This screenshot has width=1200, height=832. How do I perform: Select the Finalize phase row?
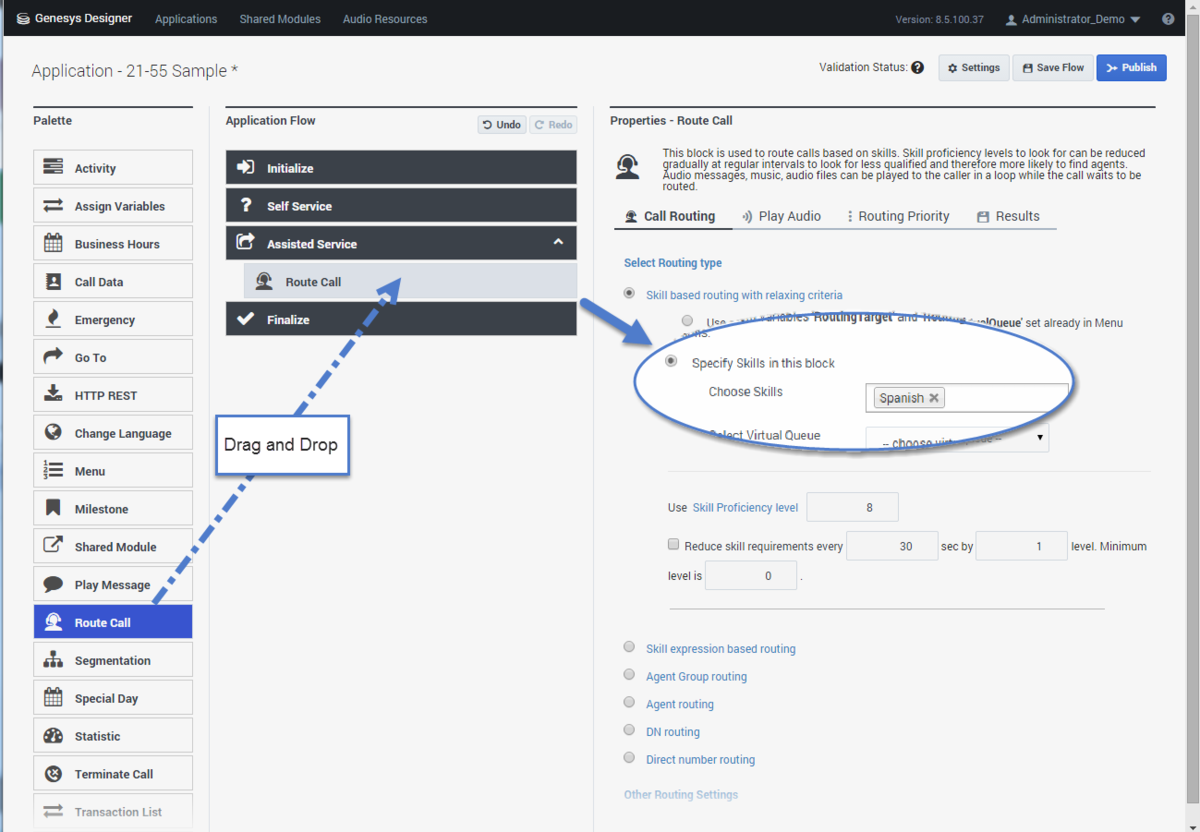coord(401,319)
